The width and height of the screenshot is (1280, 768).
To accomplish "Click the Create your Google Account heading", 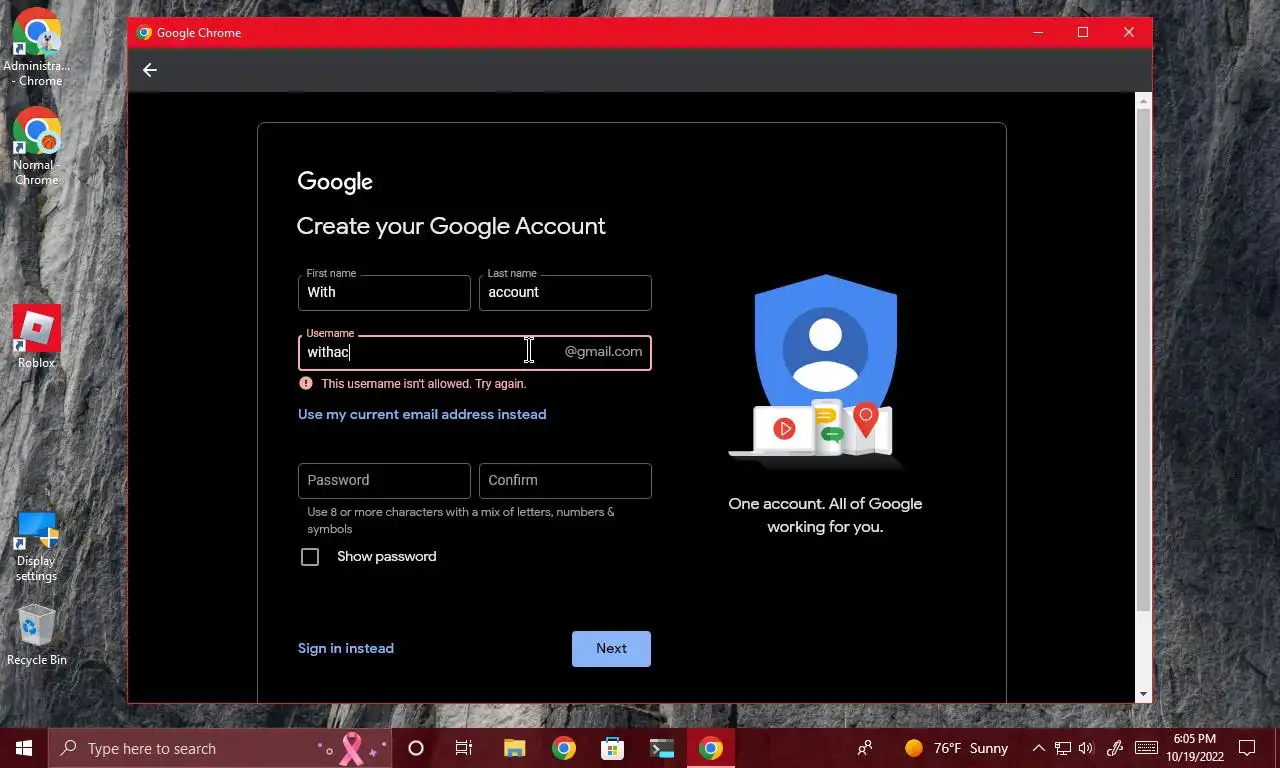I will click(x=451, y=226).
